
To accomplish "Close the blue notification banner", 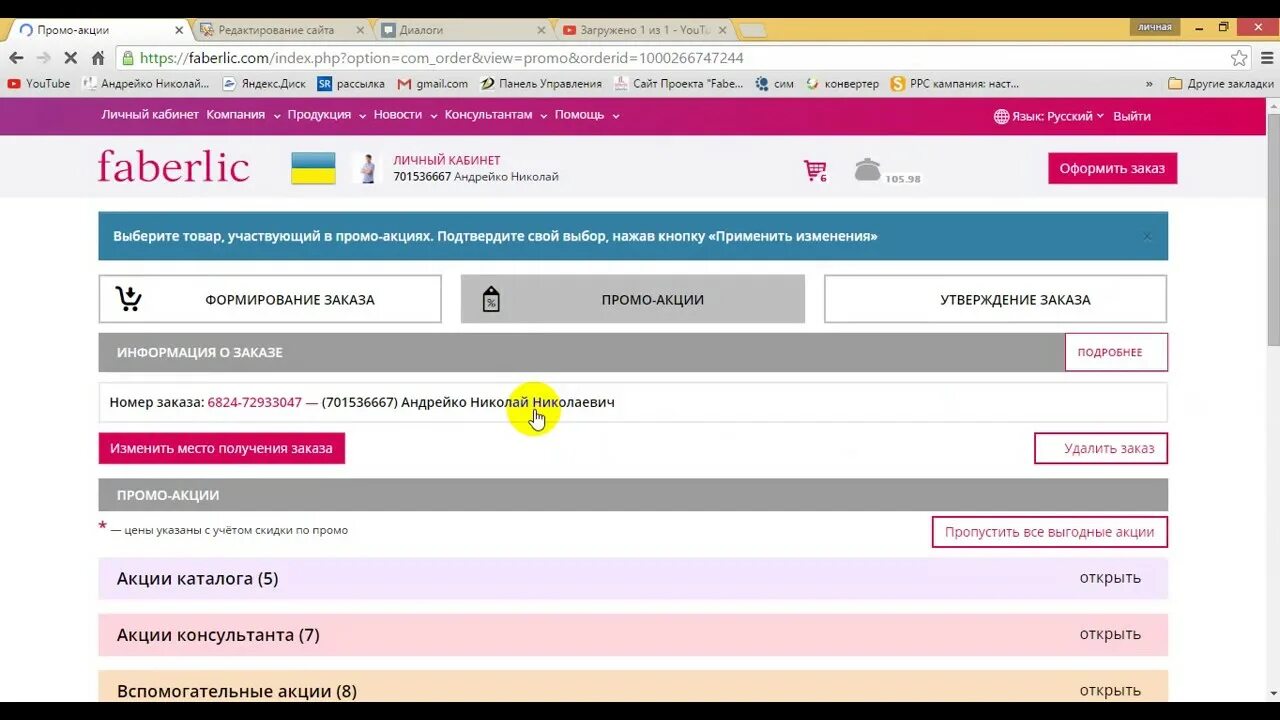I will pyautogui.click(x=1147, y=237).
